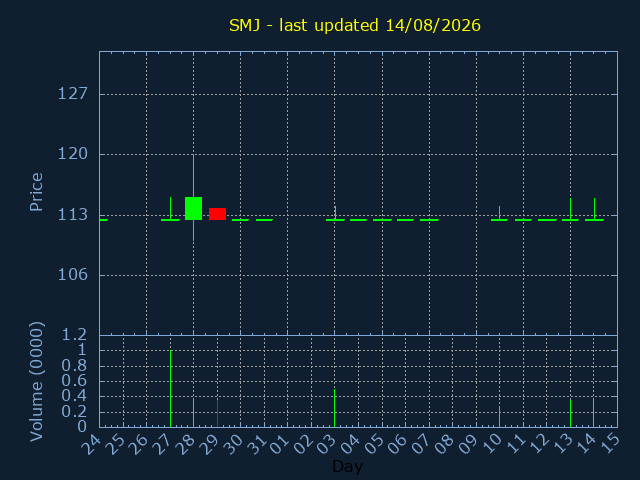Viewport: 640px width, 480px height.
Task: Click the red volume bar on day 29
Action: pyautogui.click(x=218, y=413)
